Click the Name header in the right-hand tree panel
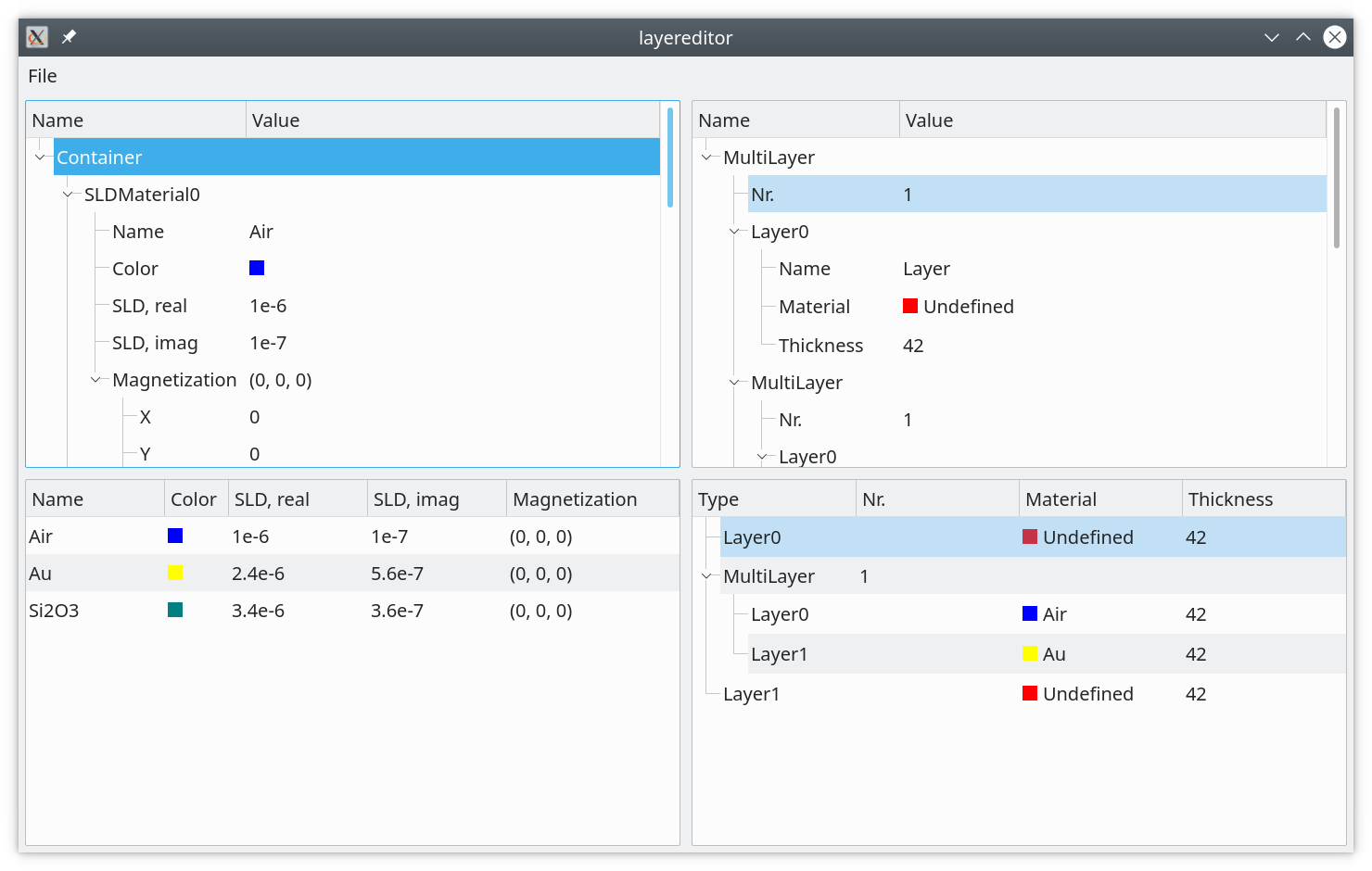 click(x=796, y=120)
